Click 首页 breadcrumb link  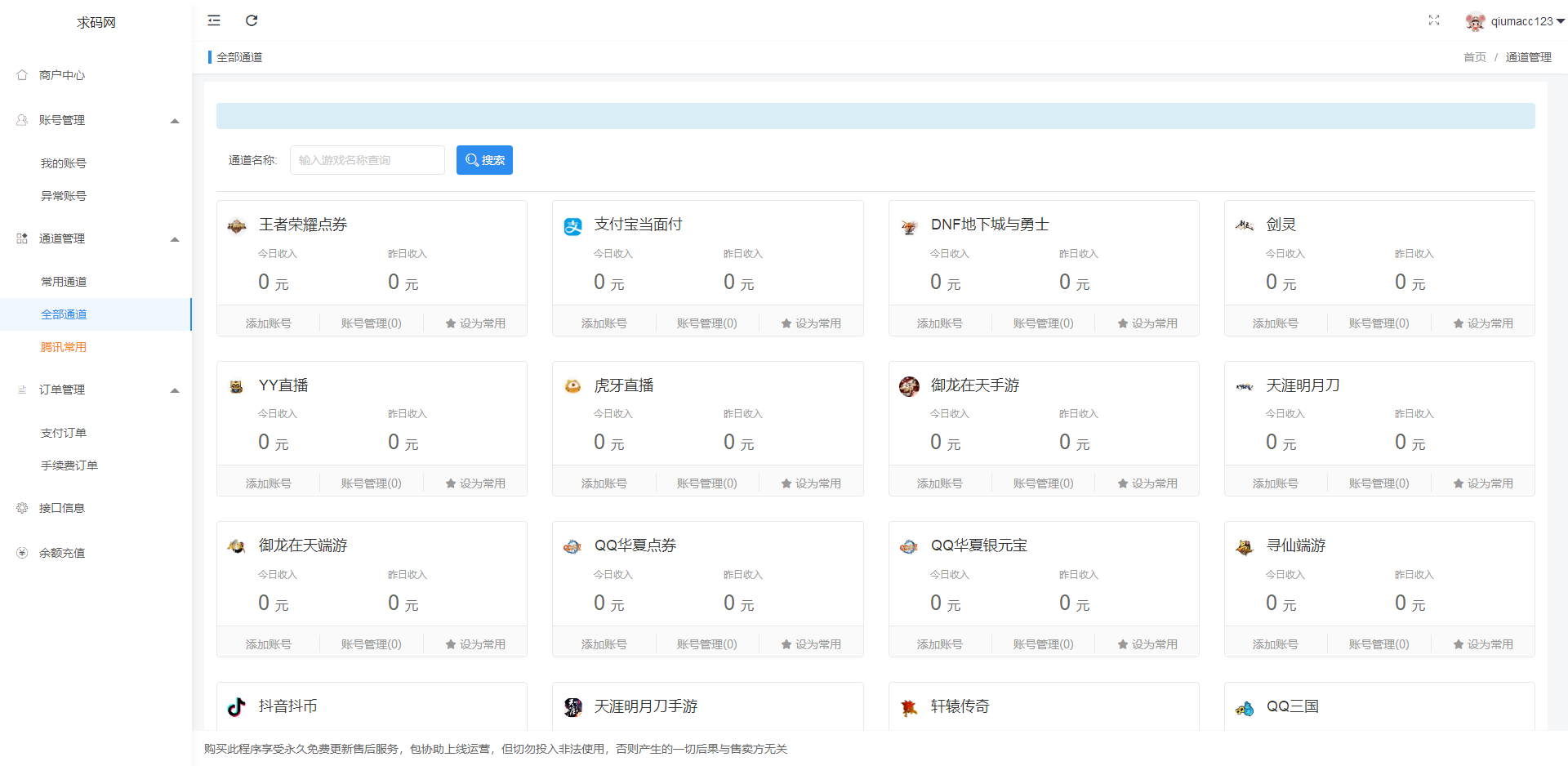[x=1475, y=57]
